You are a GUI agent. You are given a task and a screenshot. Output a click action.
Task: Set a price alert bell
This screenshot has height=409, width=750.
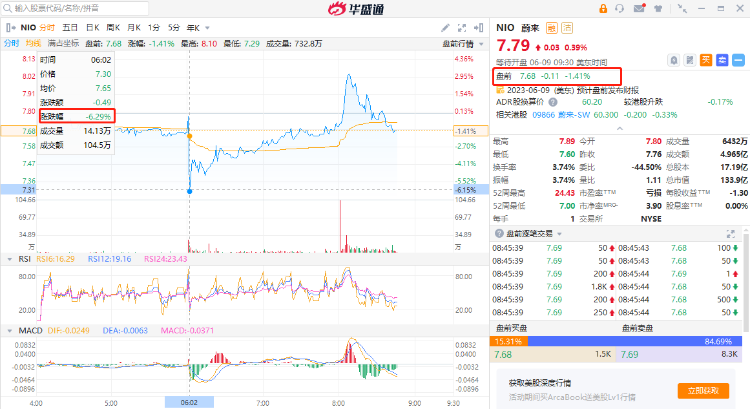pyautogui.click(x=673, y=60)
